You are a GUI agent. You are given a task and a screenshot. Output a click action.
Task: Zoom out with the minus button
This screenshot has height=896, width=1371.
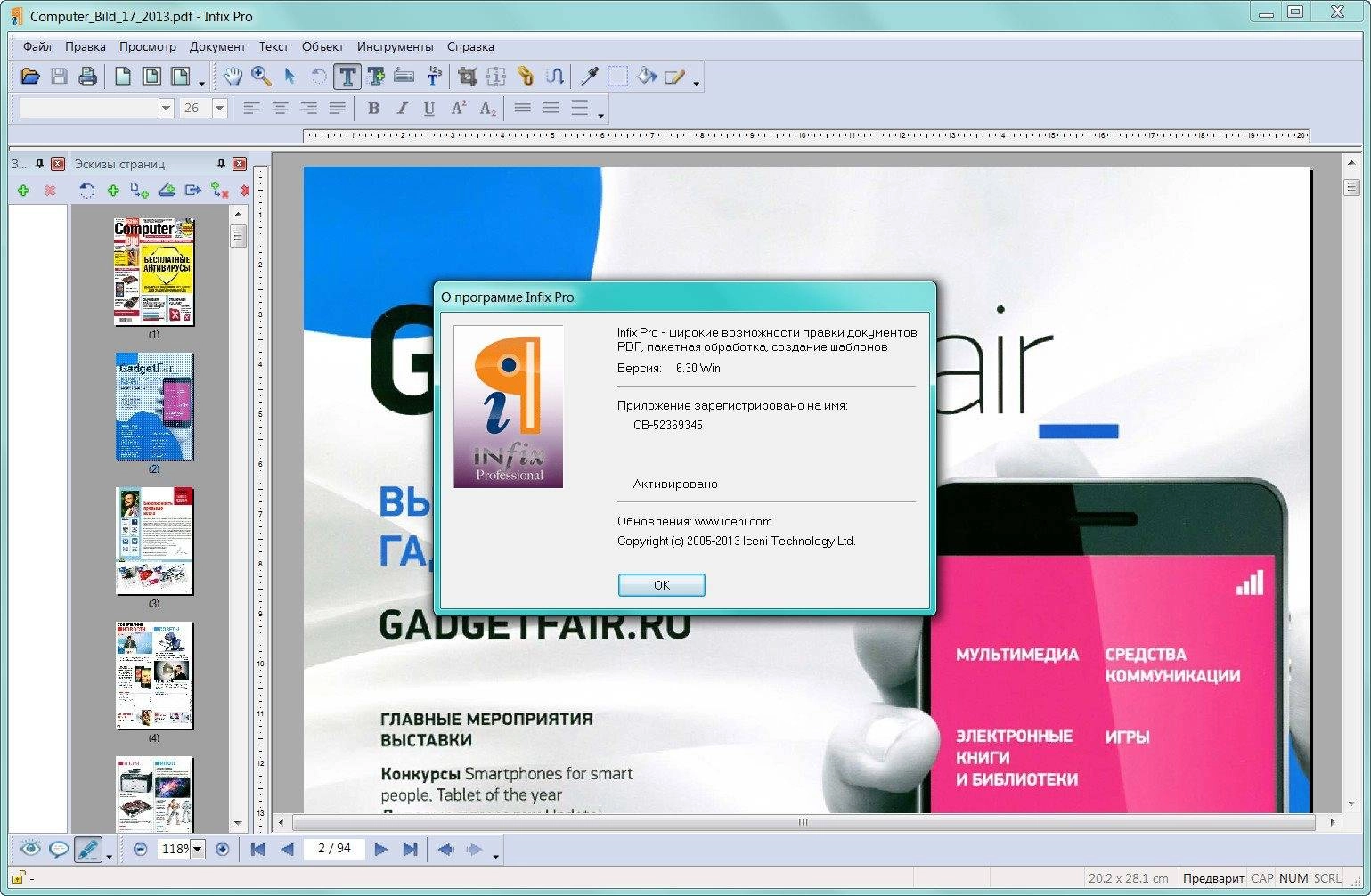140,850
